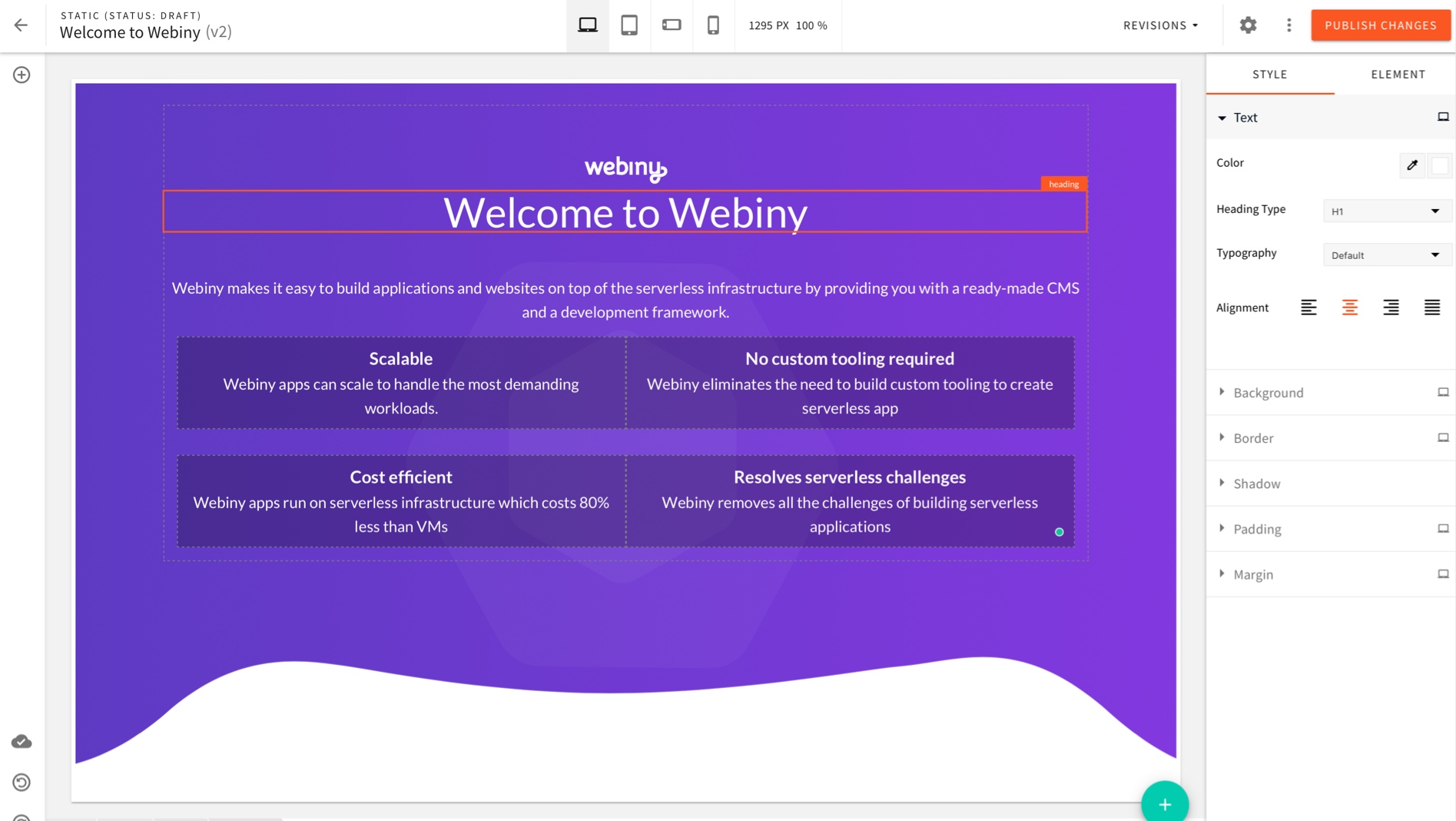1456x821 pixels.
Task: Switch to desktop preview mode
Action: pos(587,25)
